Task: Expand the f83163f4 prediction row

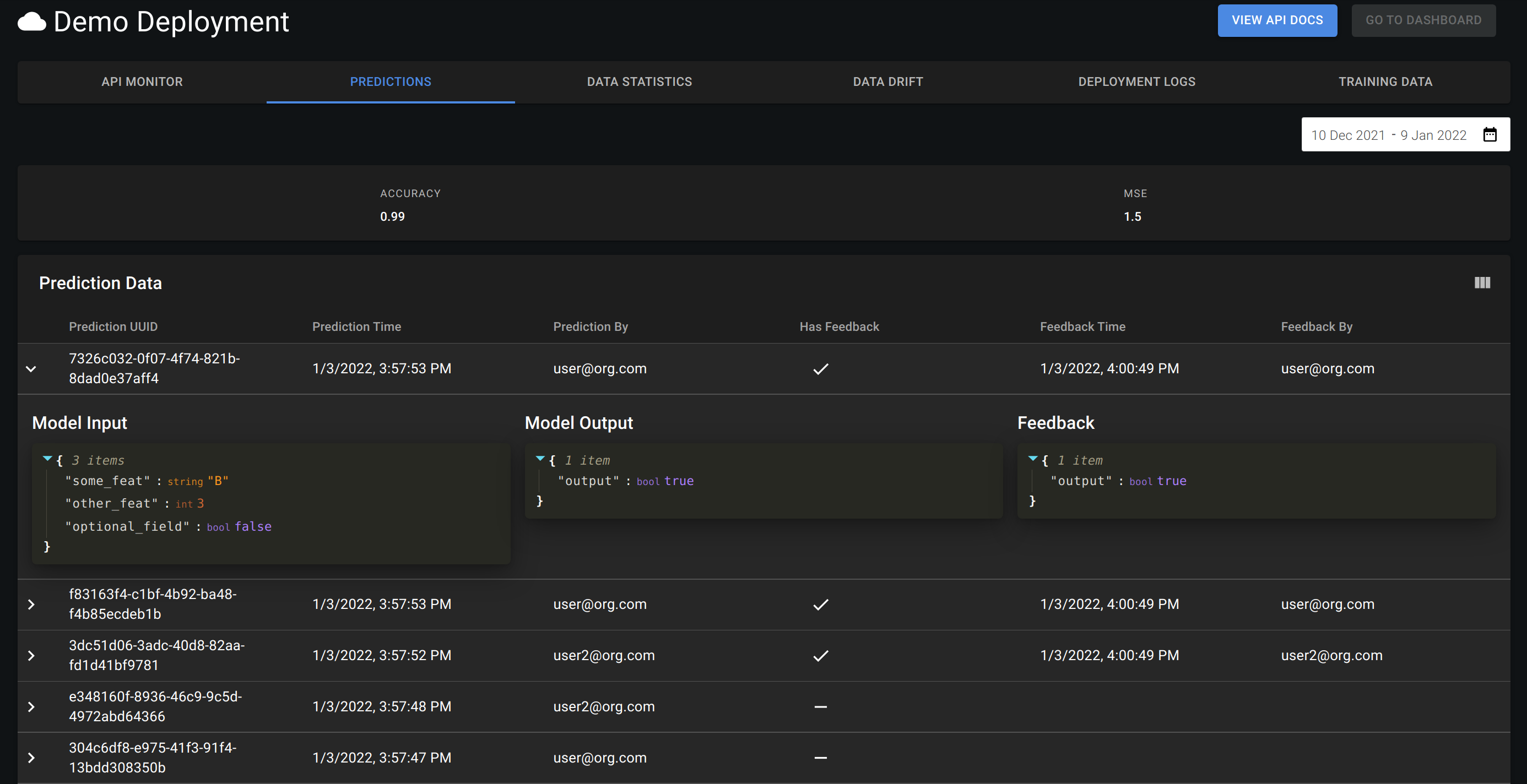Action: tap(31, 605)
